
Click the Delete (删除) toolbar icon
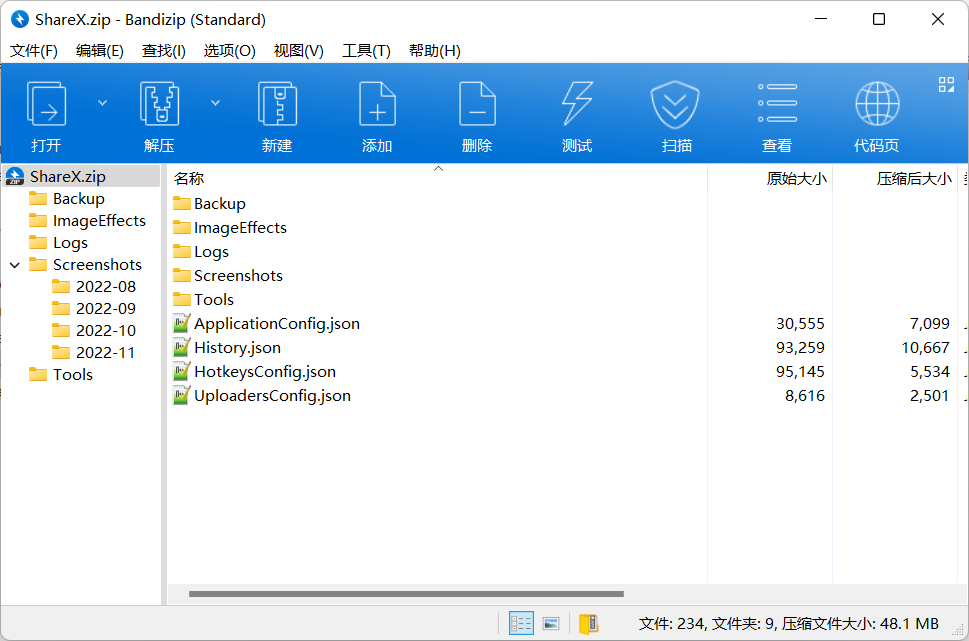pos(477,104)
